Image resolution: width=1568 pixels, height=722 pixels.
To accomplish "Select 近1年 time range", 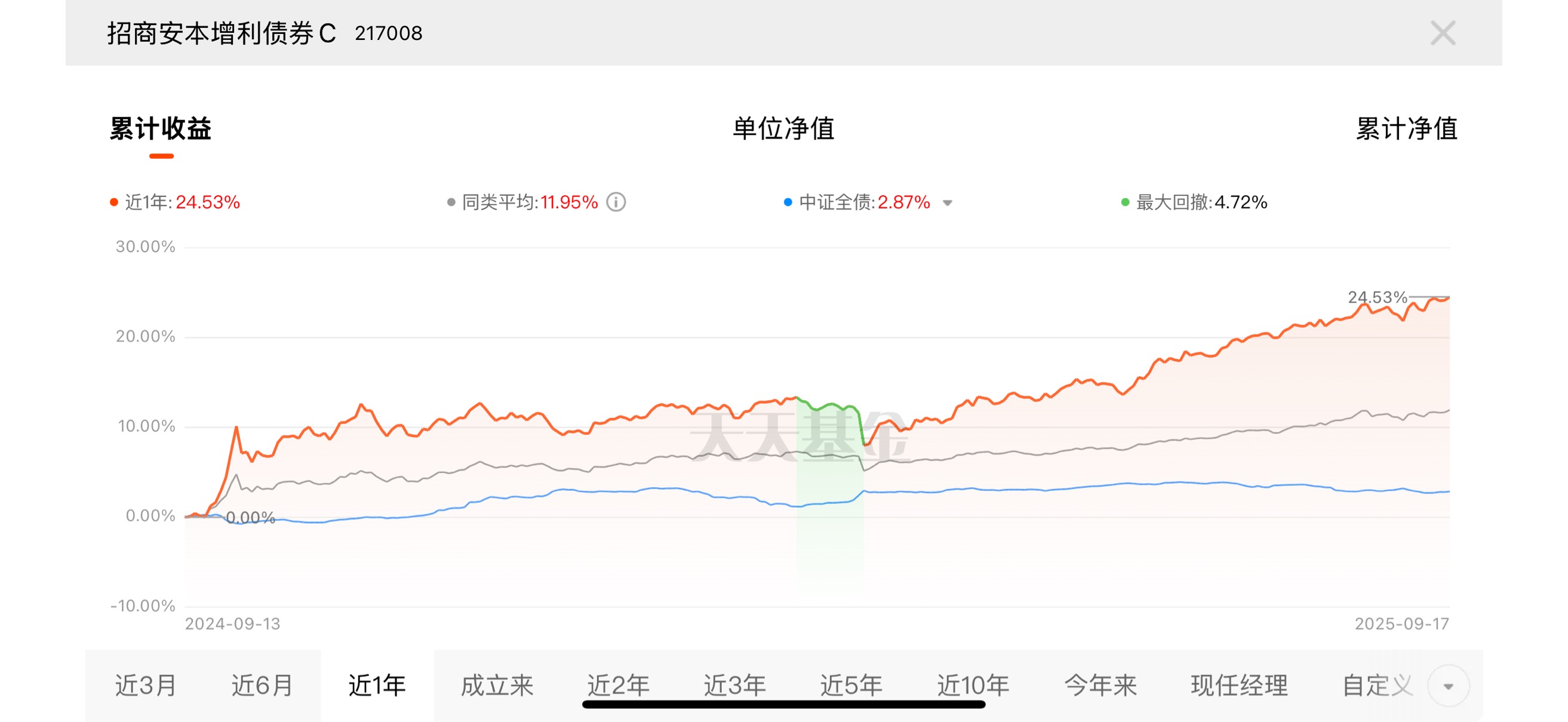I will coord(377,686).
